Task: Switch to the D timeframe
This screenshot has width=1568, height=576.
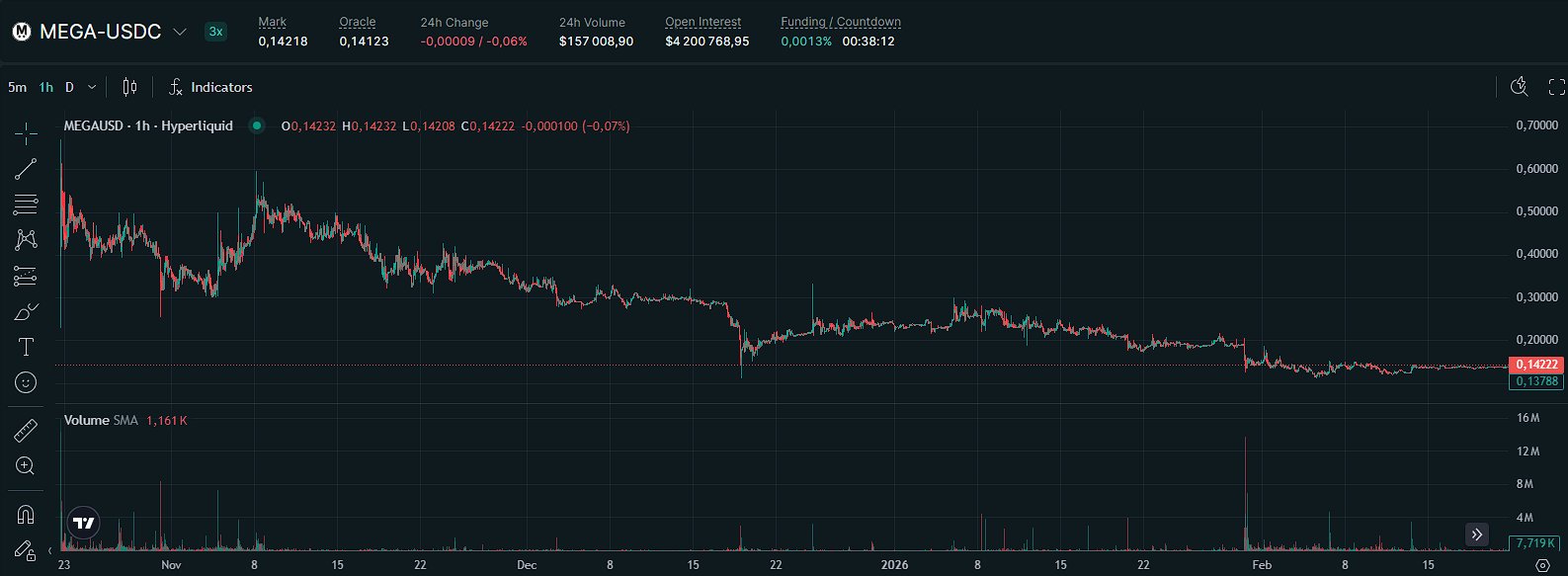Action: pos(69,87)
